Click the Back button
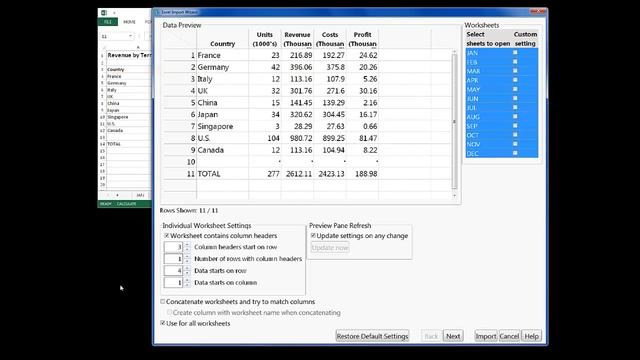This screenshot has height=360, width=640. tap(431, 336)
